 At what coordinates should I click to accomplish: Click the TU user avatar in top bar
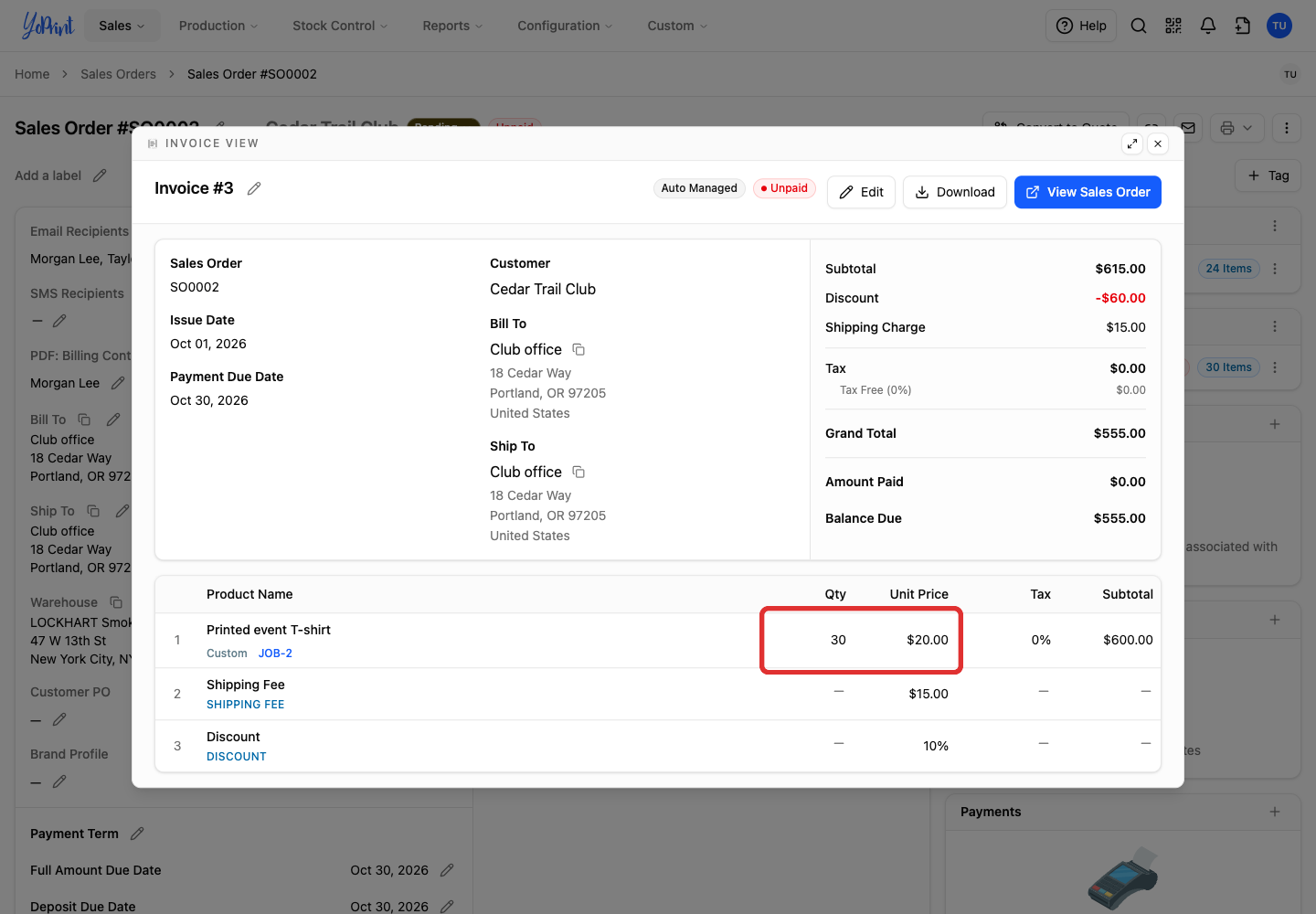point(1279,26)
